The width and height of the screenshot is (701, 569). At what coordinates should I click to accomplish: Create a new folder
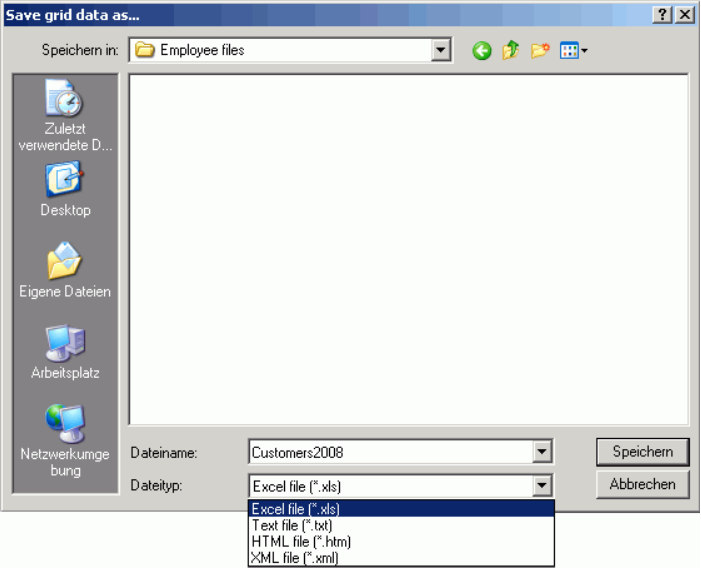point(540,51)
